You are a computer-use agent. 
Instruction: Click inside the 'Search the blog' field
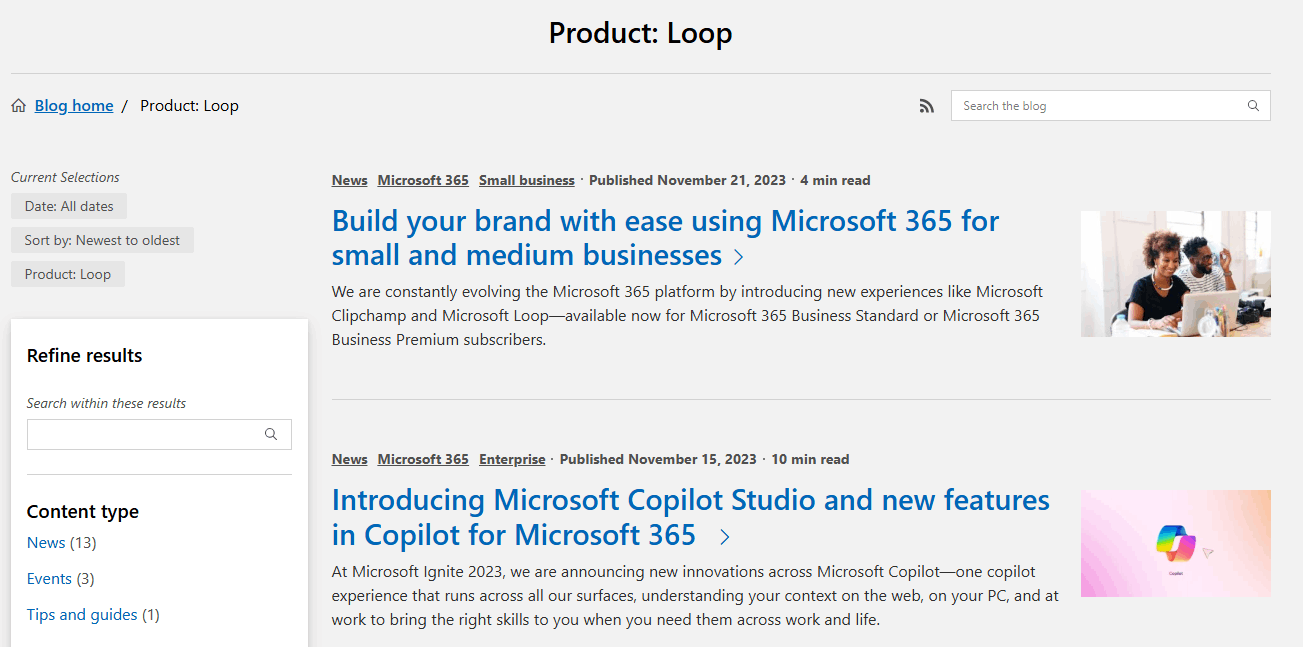(1090, 105)
